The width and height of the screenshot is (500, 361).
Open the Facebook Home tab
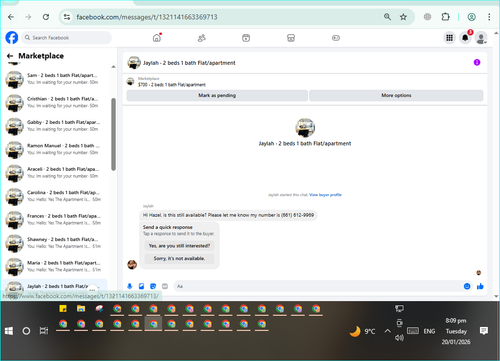point(157,38)
